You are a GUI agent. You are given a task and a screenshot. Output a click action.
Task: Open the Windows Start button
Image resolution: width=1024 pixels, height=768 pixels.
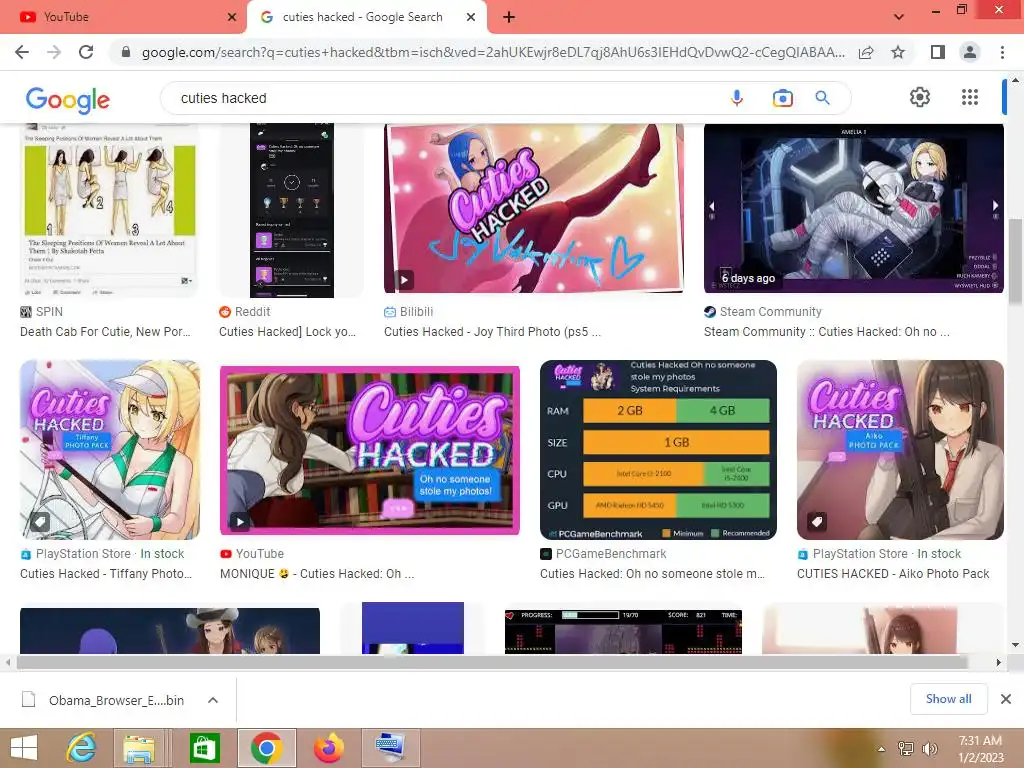tap(24, 748)
